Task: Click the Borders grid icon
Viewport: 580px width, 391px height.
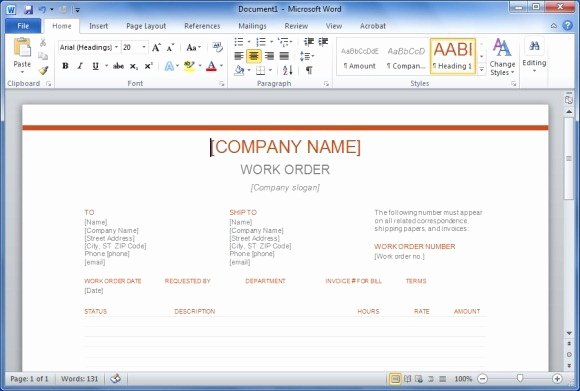Action: coord(260,70)
